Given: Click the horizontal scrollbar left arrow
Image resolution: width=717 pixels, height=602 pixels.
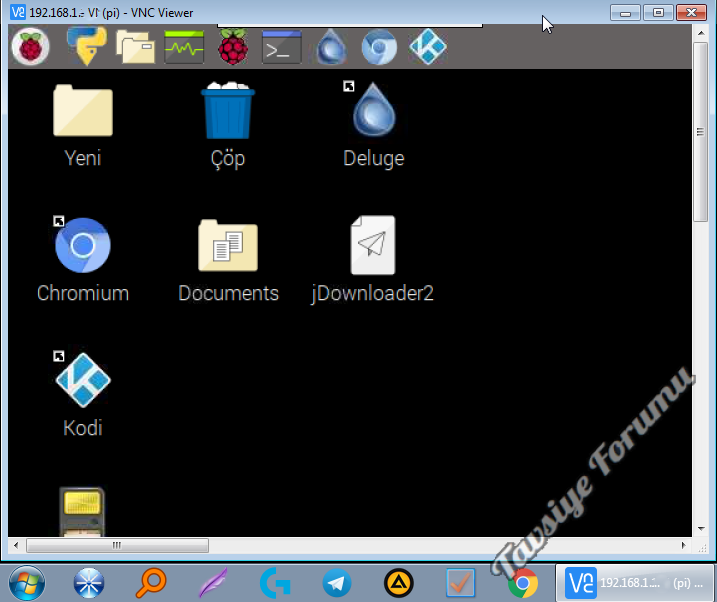Looking at the screenshot, I should click(x=16, y=545).
